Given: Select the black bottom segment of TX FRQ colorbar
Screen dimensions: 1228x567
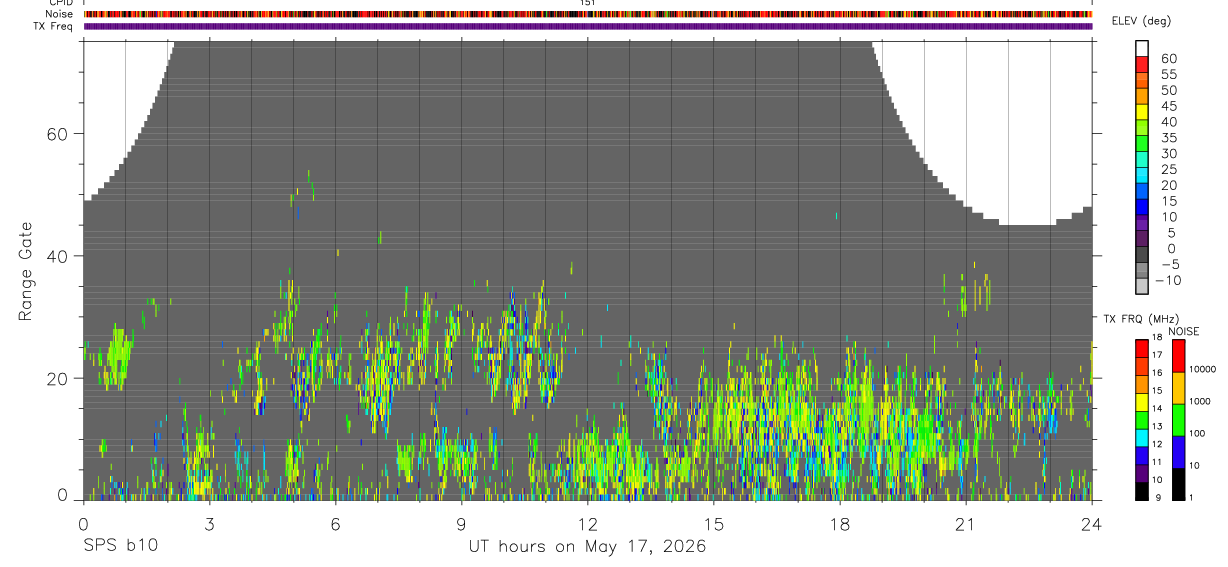Looking at the screenshot, I should (x=1142, y=491).
